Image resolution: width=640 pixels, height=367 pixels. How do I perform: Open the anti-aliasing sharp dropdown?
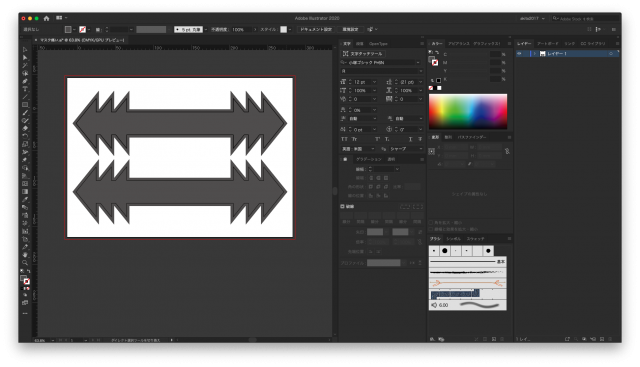click(x=421, y=149)
